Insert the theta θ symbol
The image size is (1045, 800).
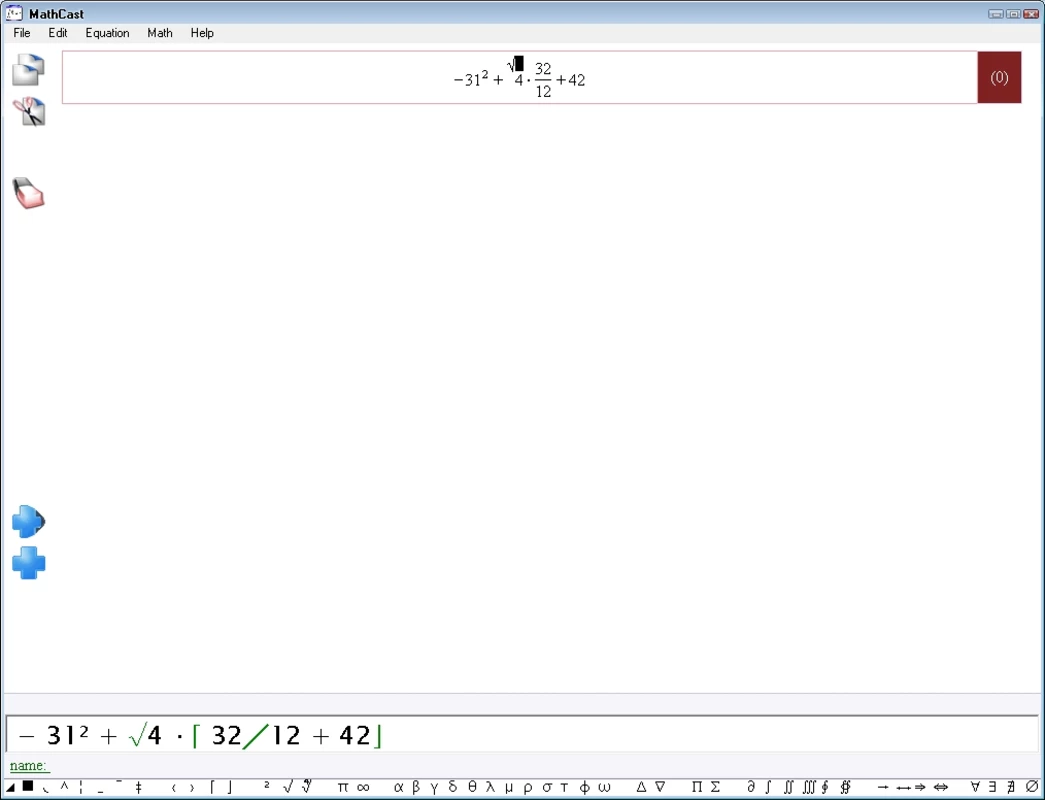[x=472, y=787]
